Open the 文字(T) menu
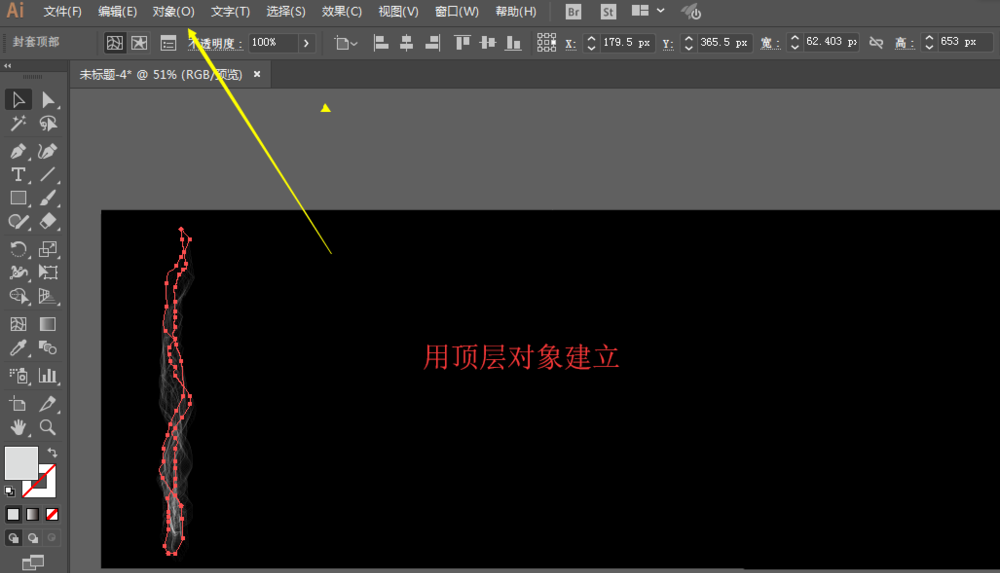Image resolution: width=1000 pixels, height=573 pixels. point(230,11)
